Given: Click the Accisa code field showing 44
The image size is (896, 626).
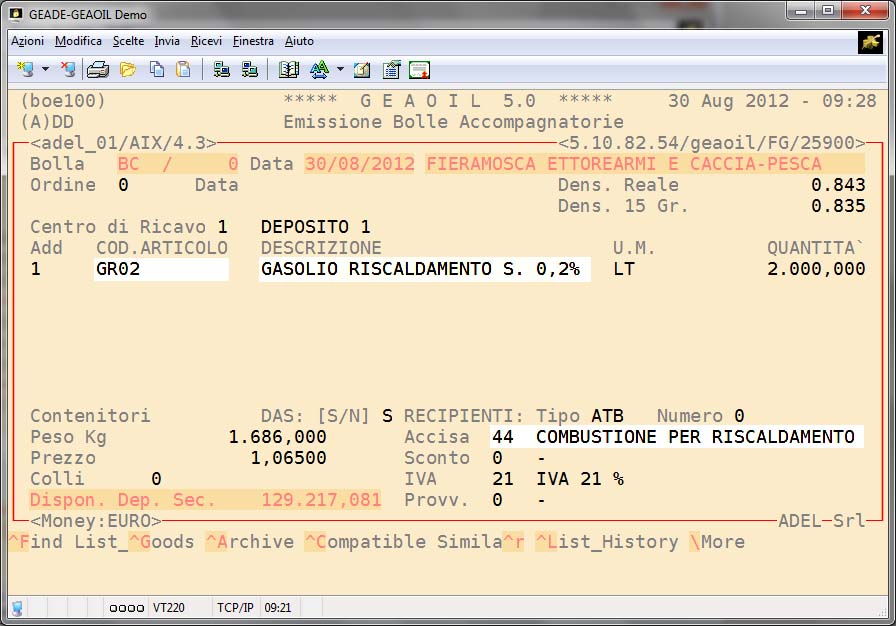Looking at the screenshot, I should tap(502, 437).
